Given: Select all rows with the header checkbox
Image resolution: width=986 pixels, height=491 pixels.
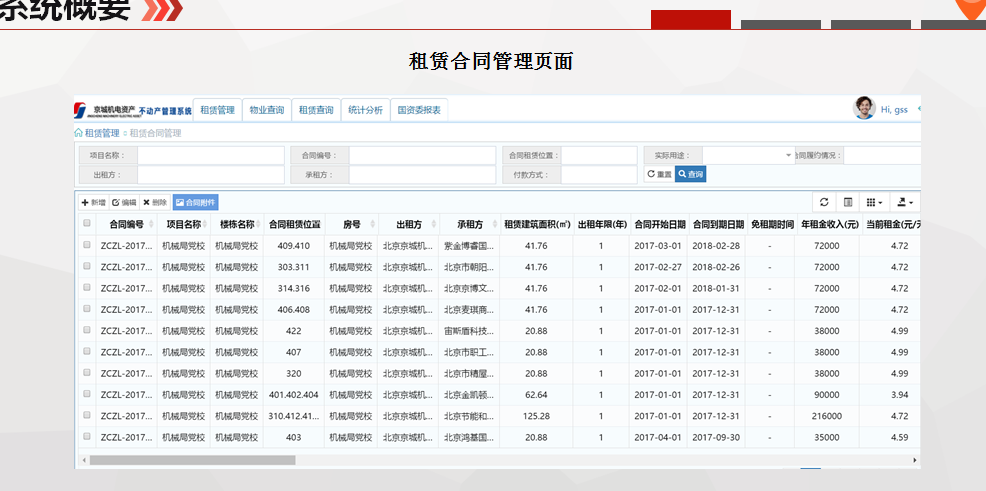Looking at the screenshot, I should click(x=87, y=224).
